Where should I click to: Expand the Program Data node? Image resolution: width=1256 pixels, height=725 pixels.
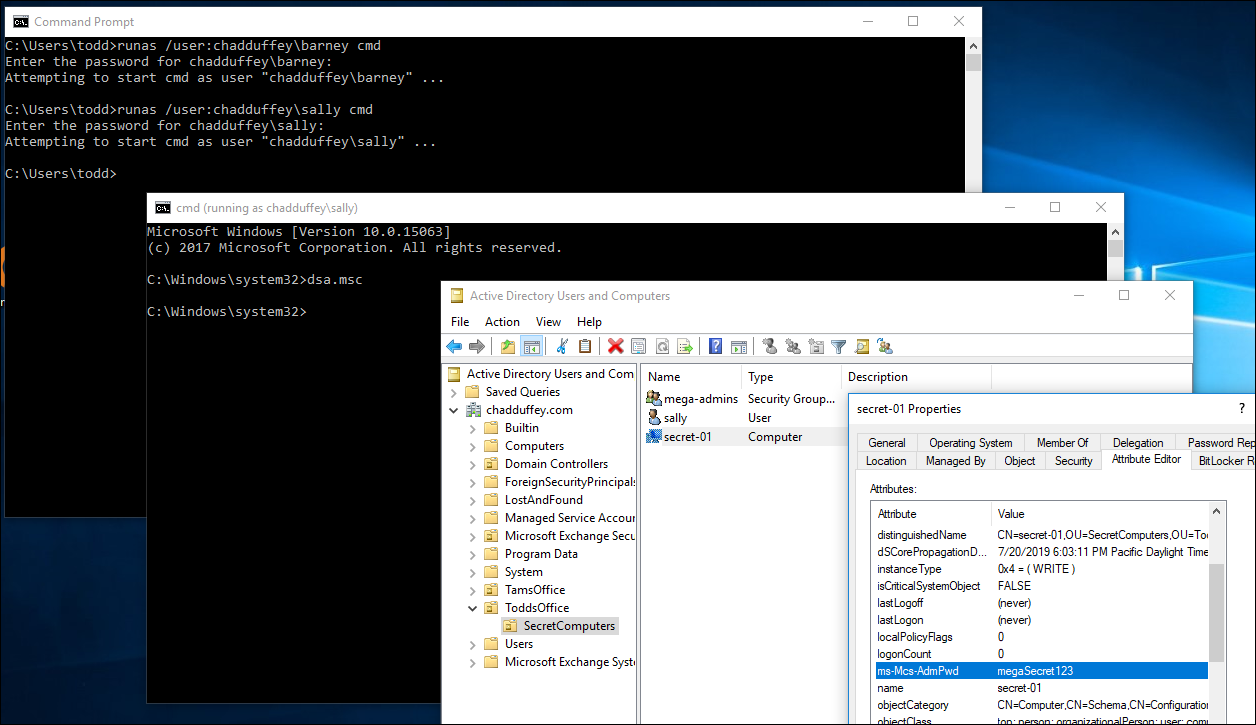(473, 554)
